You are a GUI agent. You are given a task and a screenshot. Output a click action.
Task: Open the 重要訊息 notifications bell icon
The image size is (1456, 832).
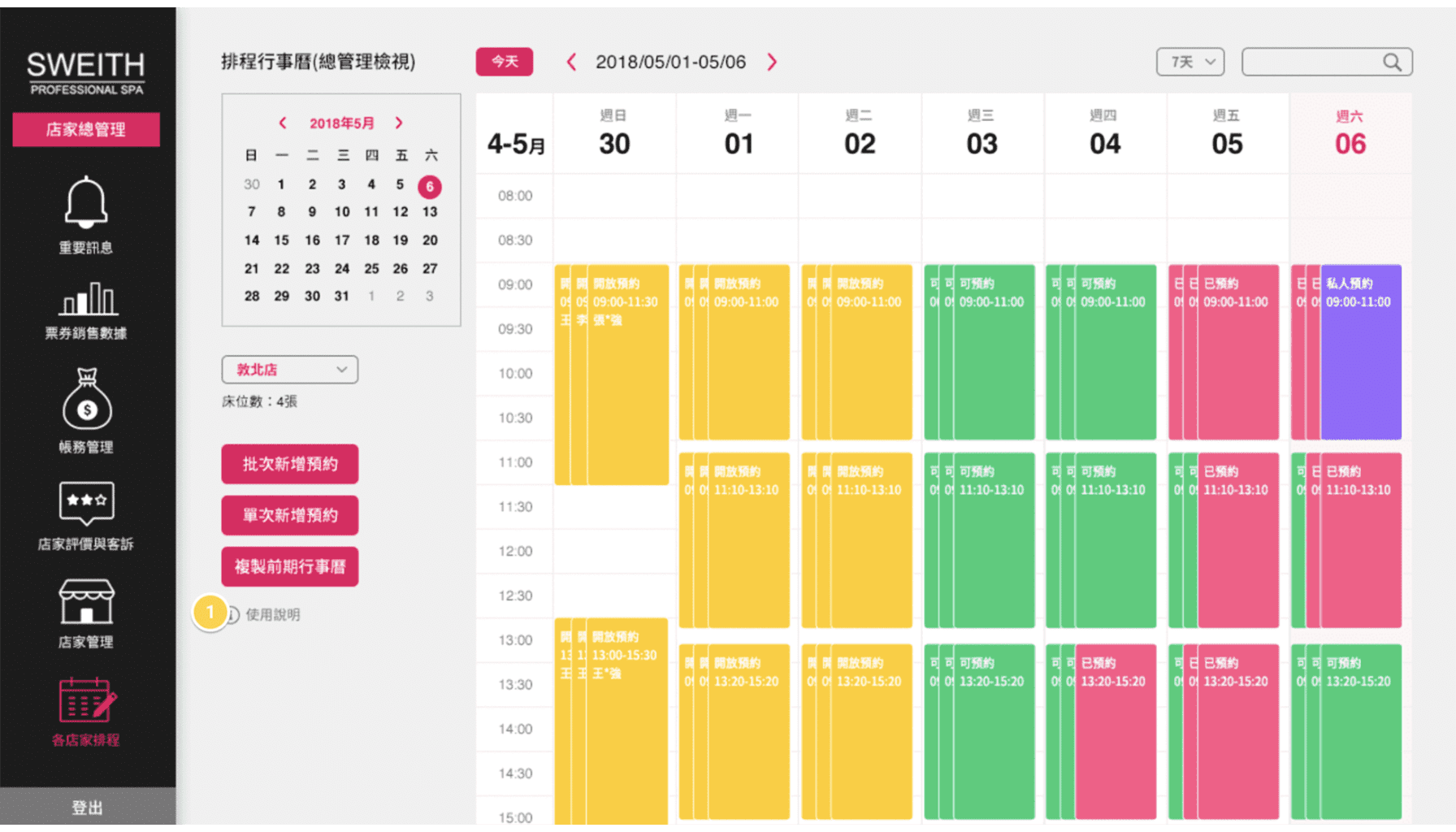click(x=85, y=201)
